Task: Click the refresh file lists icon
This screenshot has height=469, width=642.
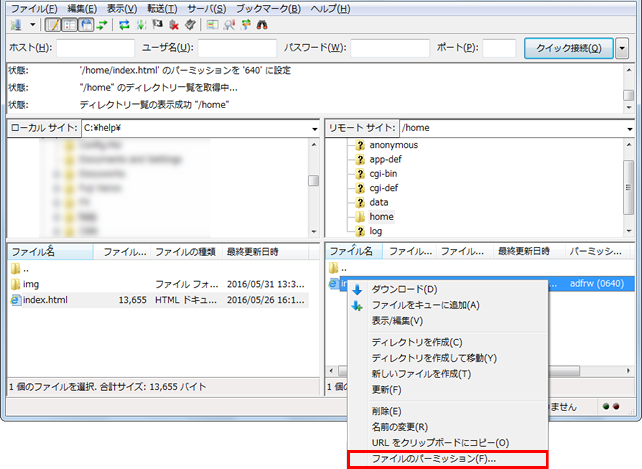Action: coord(123,23)
